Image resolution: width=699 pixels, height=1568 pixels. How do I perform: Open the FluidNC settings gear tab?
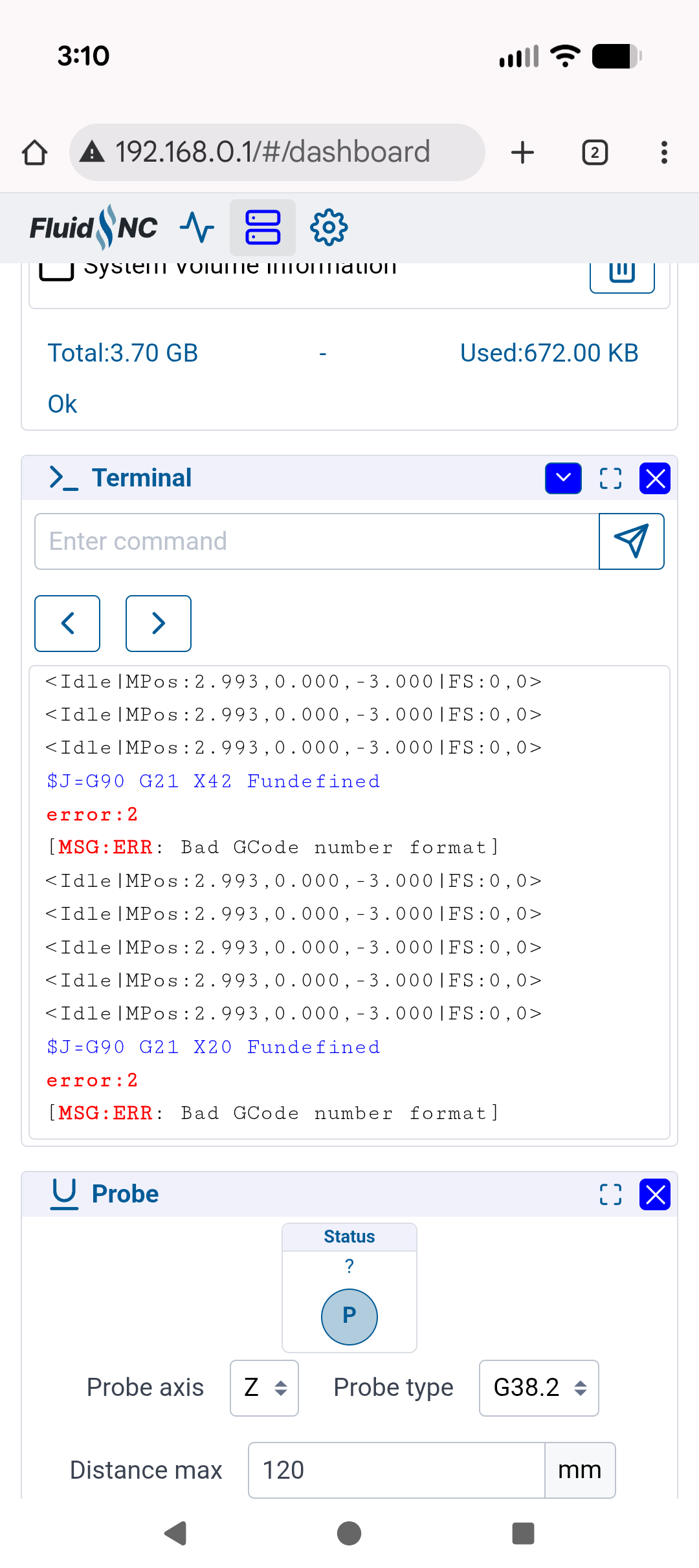[x=329, y=228]
